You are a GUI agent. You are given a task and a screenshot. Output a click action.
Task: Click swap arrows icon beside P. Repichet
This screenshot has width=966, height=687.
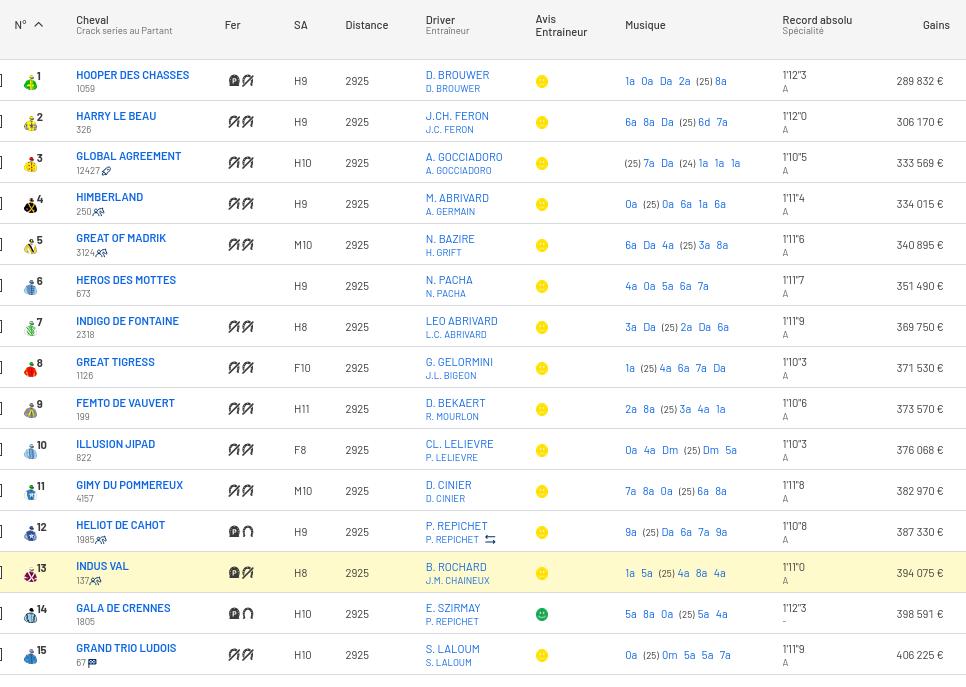pos(490,540)
